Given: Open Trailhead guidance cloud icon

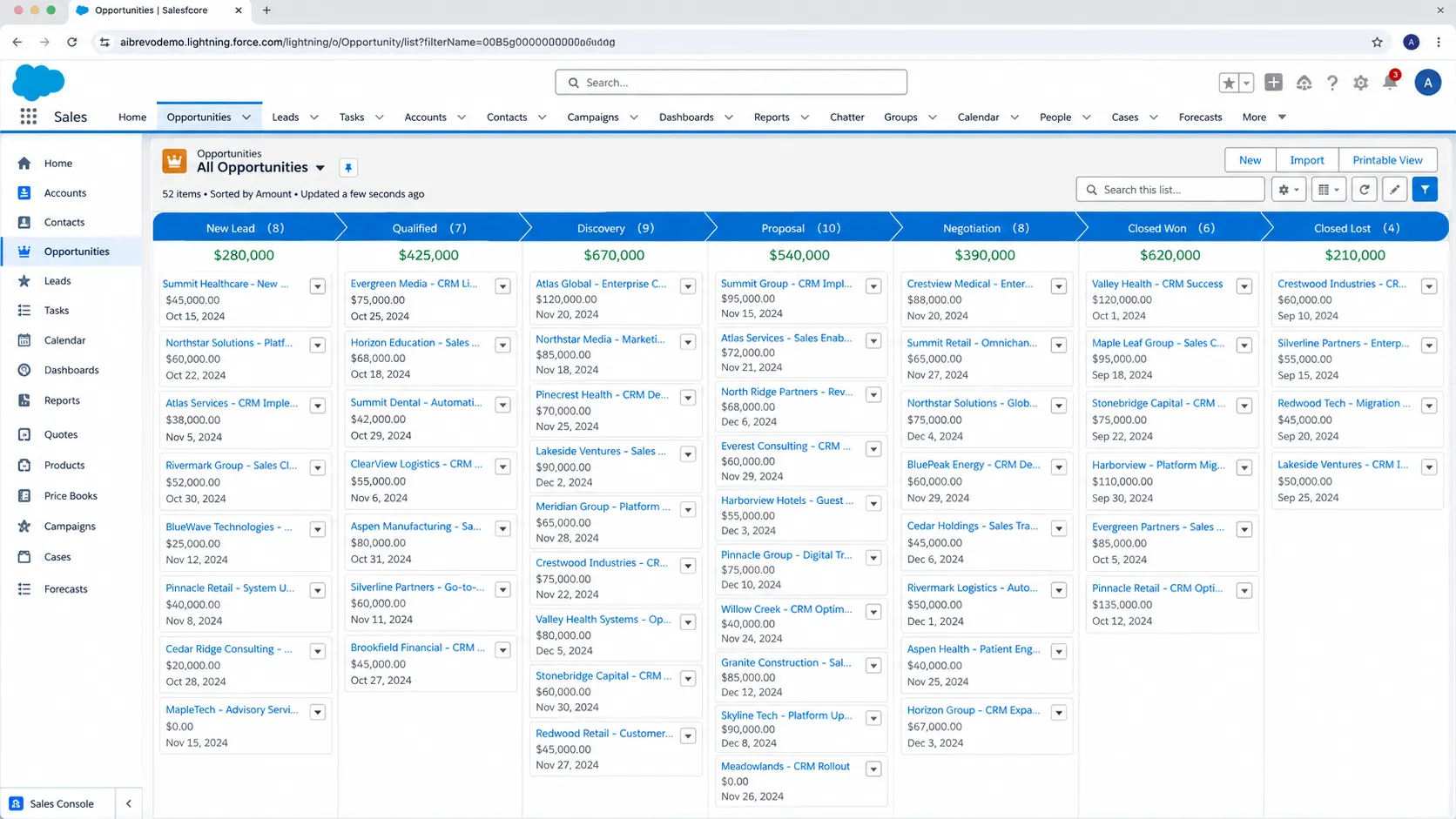Looking at the screenshot, I should 1304,83.
